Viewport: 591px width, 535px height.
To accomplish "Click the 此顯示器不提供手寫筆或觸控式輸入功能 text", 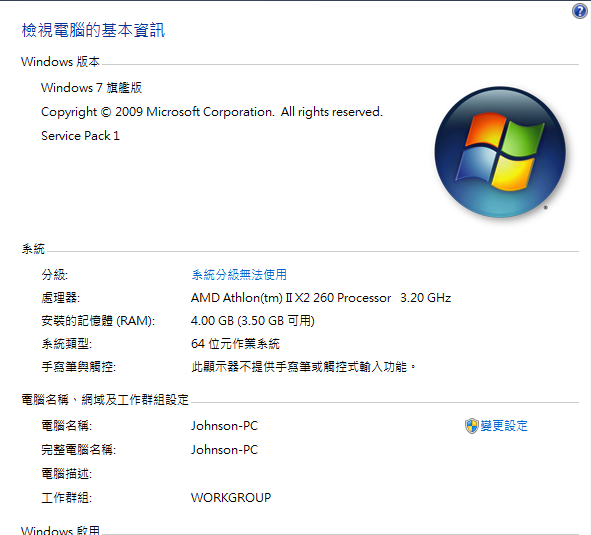I will 303,366.
